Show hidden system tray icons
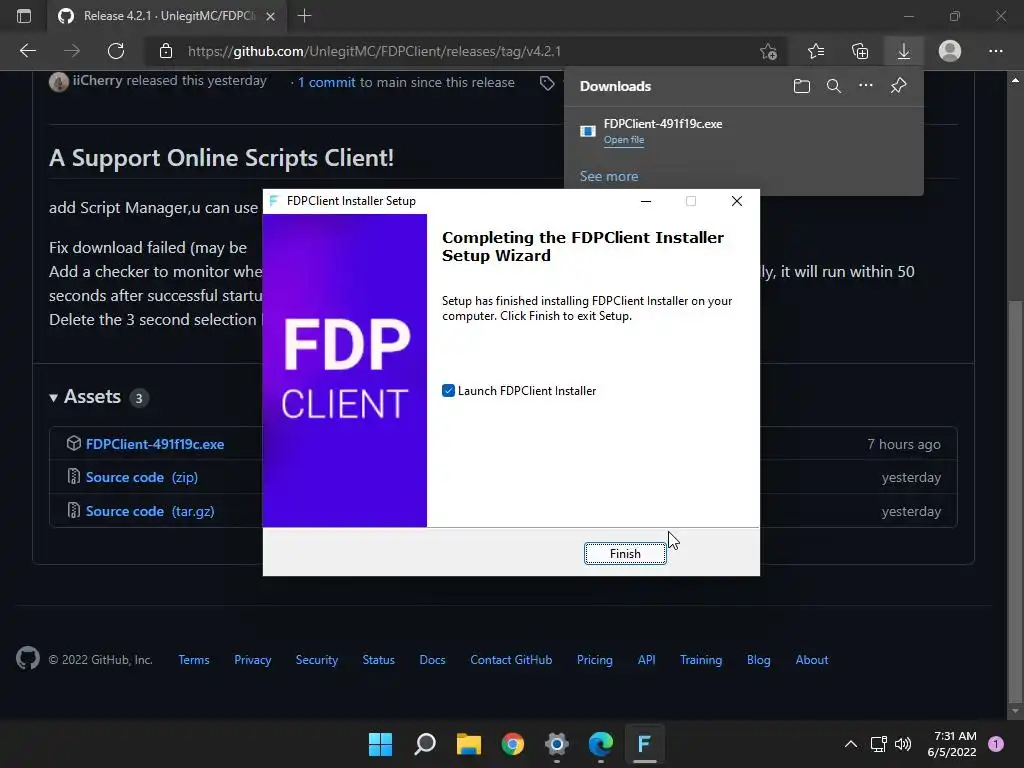This screenshot has height=768, width=1024. click(850, 744)
